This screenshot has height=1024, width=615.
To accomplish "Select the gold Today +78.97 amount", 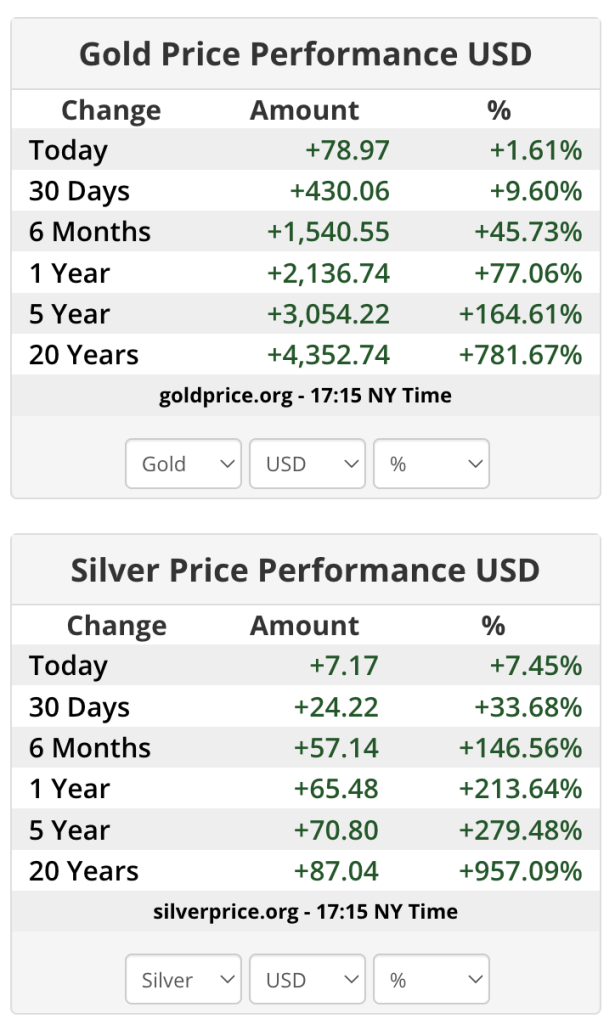I will point(347,151).
